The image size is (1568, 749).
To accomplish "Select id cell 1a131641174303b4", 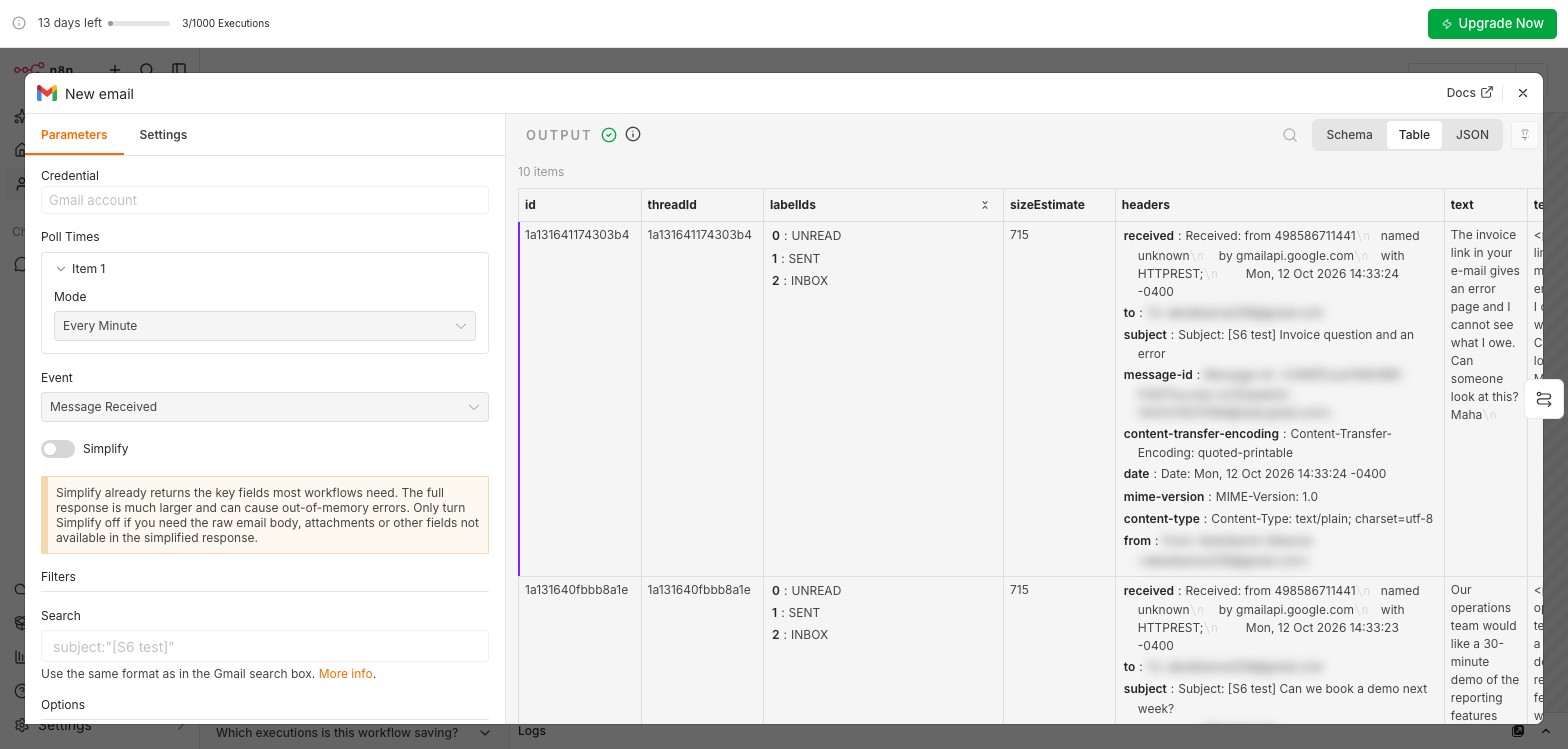I will tap(577, 235).
